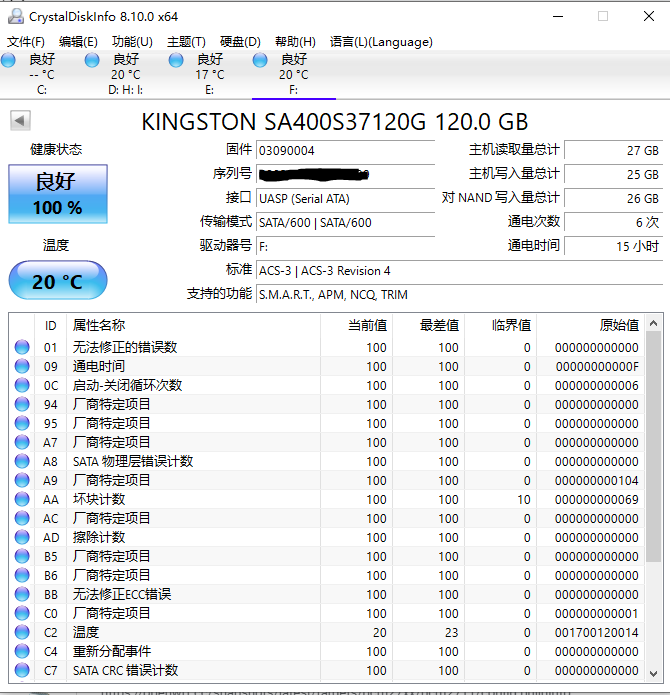Click the 当前值 column header
The height and width of the screenshot is (695, 670).
click(x=356, y=325)
